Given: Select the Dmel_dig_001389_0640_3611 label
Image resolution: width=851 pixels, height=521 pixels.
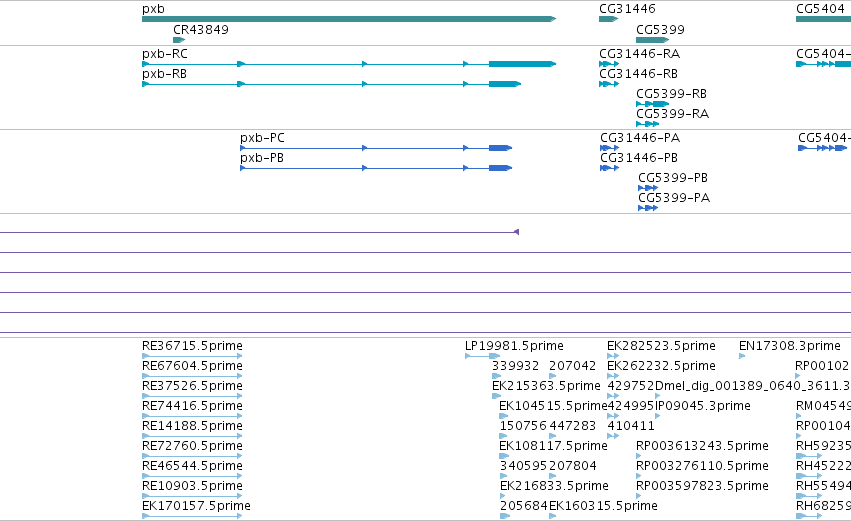Looking at the screenshot, I should pos(753,386).
